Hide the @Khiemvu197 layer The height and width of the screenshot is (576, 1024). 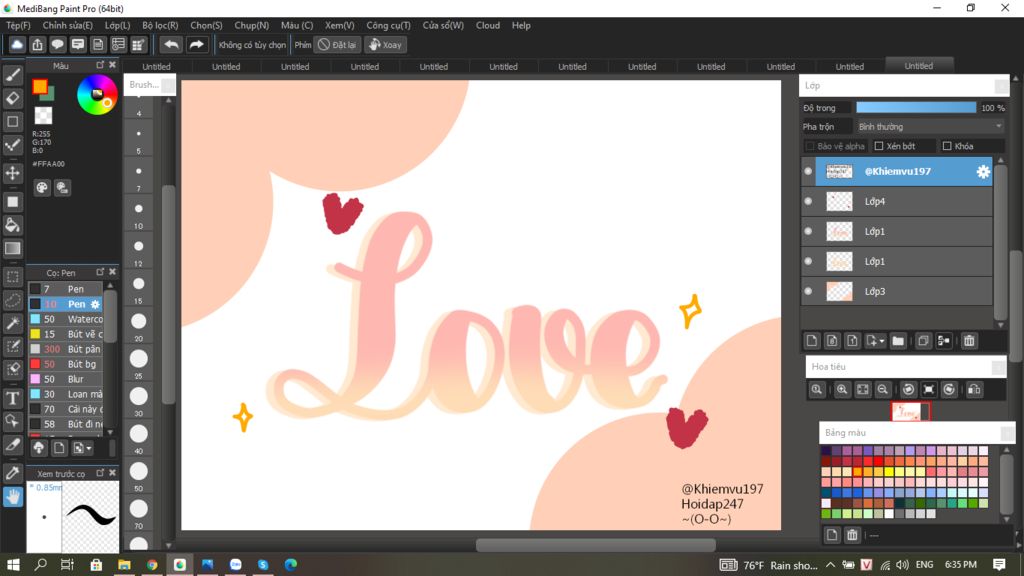pyautogui.click(x=808, y=171)
